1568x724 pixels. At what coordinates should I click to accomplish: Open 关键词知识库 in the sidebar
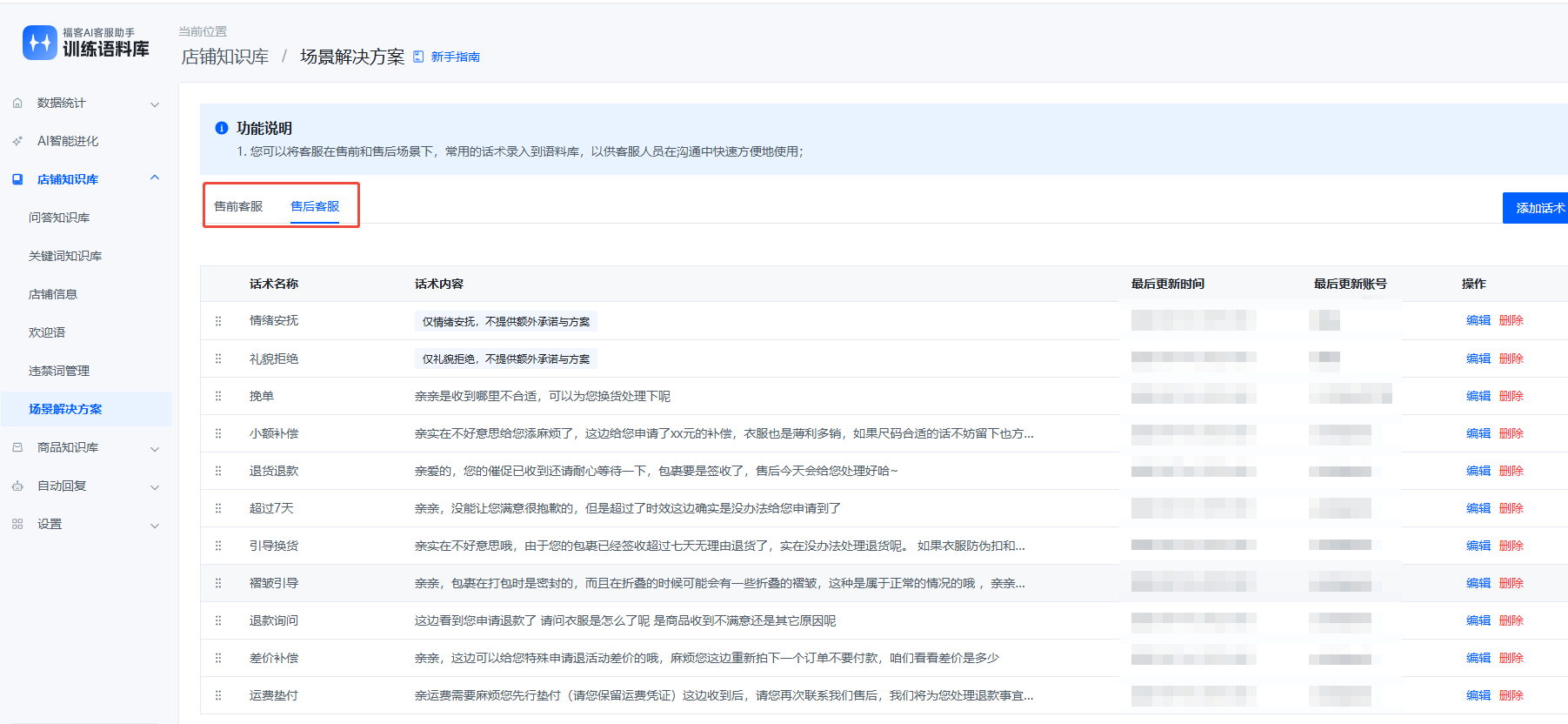point(65,256)
